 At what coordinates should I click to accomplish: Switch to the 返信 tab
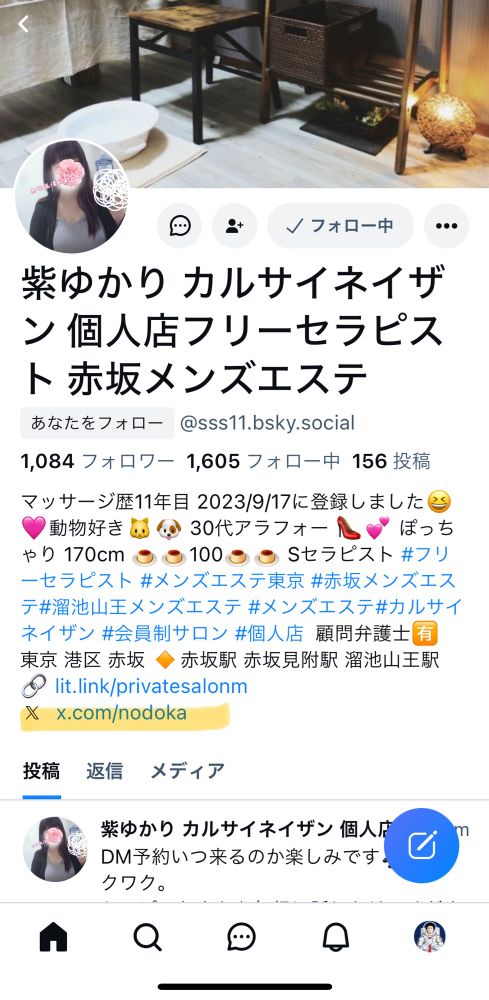(x=105, y=771)
